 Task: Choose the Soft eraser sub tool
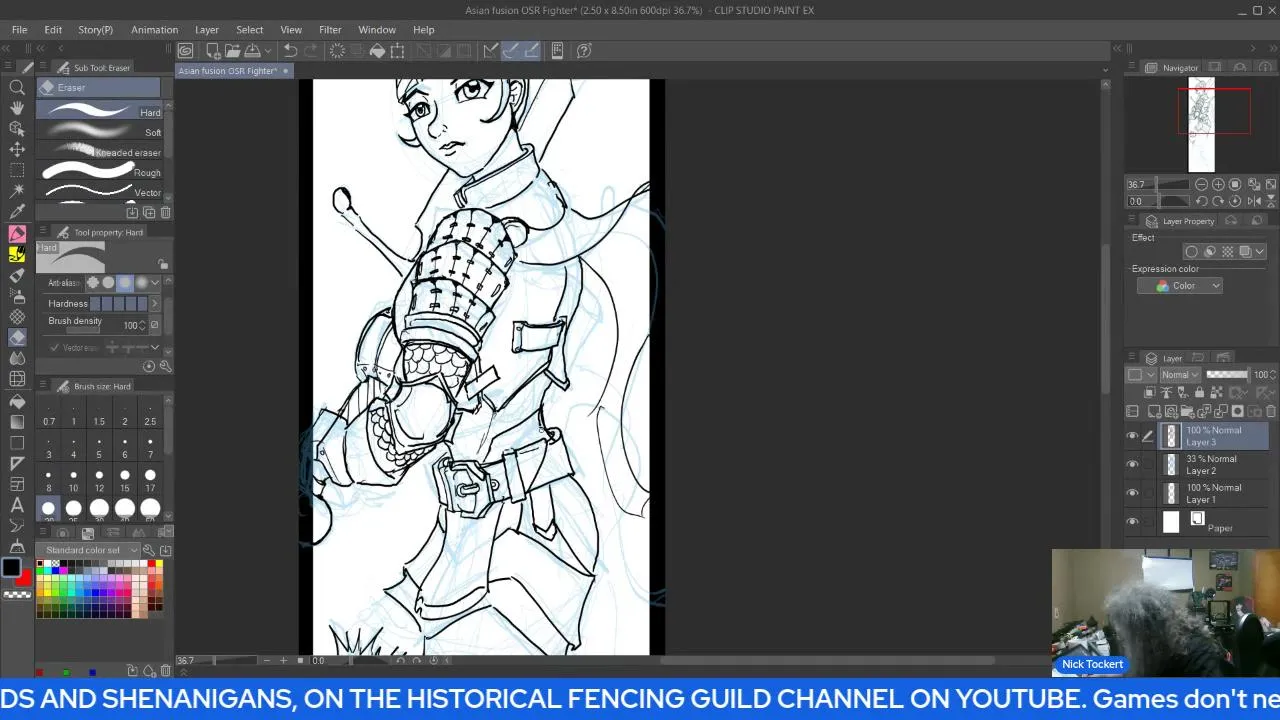pyautogui.click(x=100, y=131)
